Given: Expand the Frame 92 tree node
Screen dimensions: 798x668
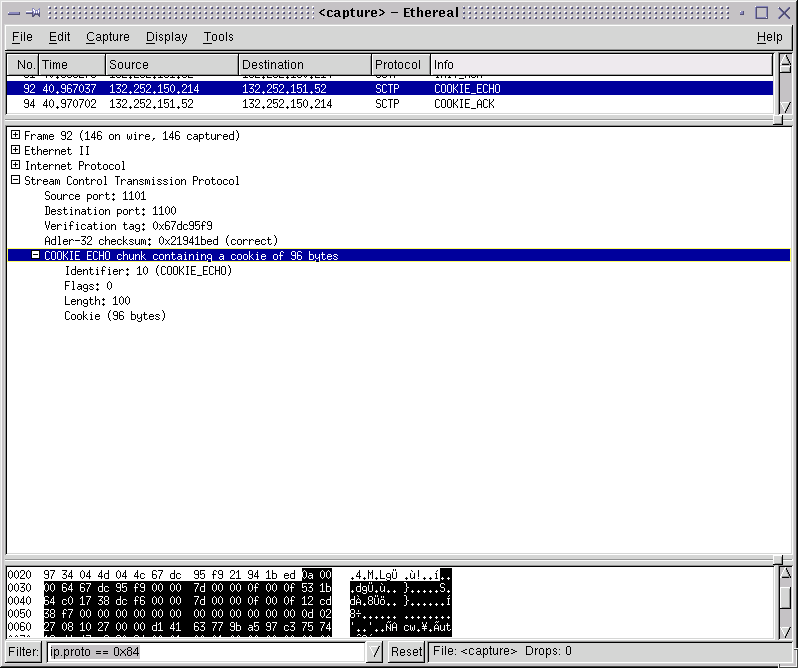Looking at the screenshot, I should [x=16, y=135].
